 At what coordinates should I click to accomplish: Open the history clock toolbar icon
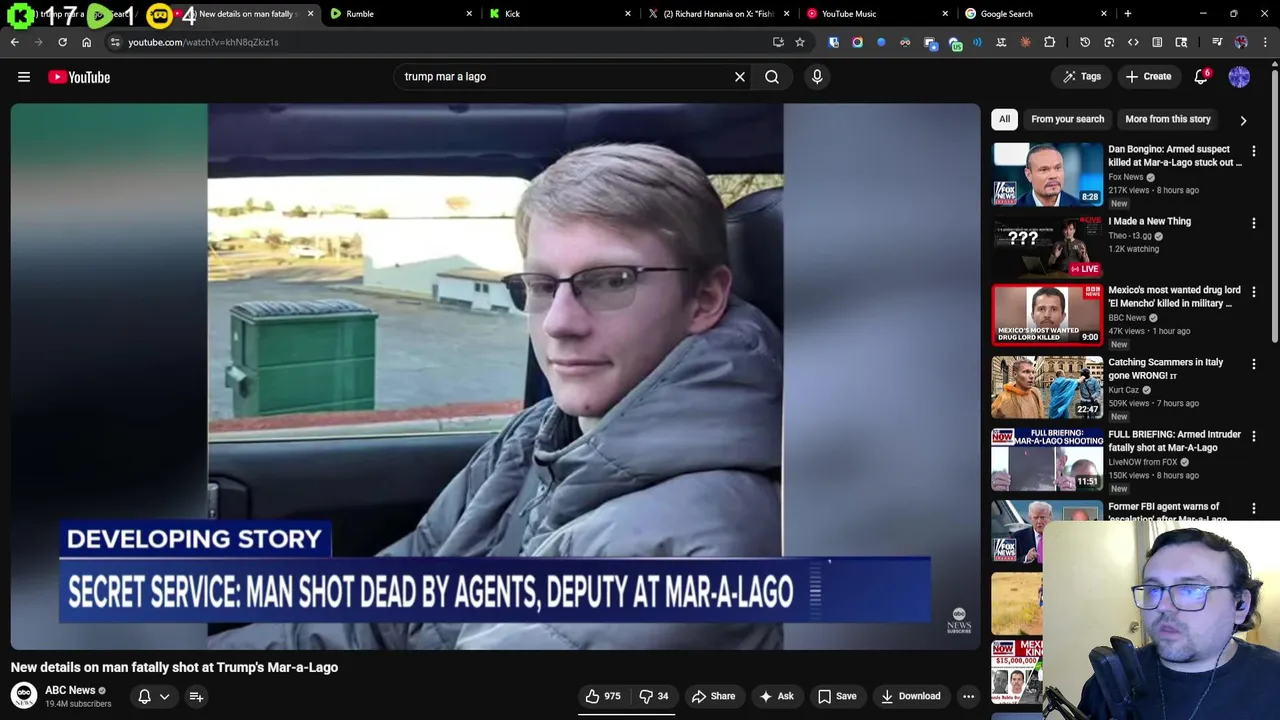click(1085, 42)
